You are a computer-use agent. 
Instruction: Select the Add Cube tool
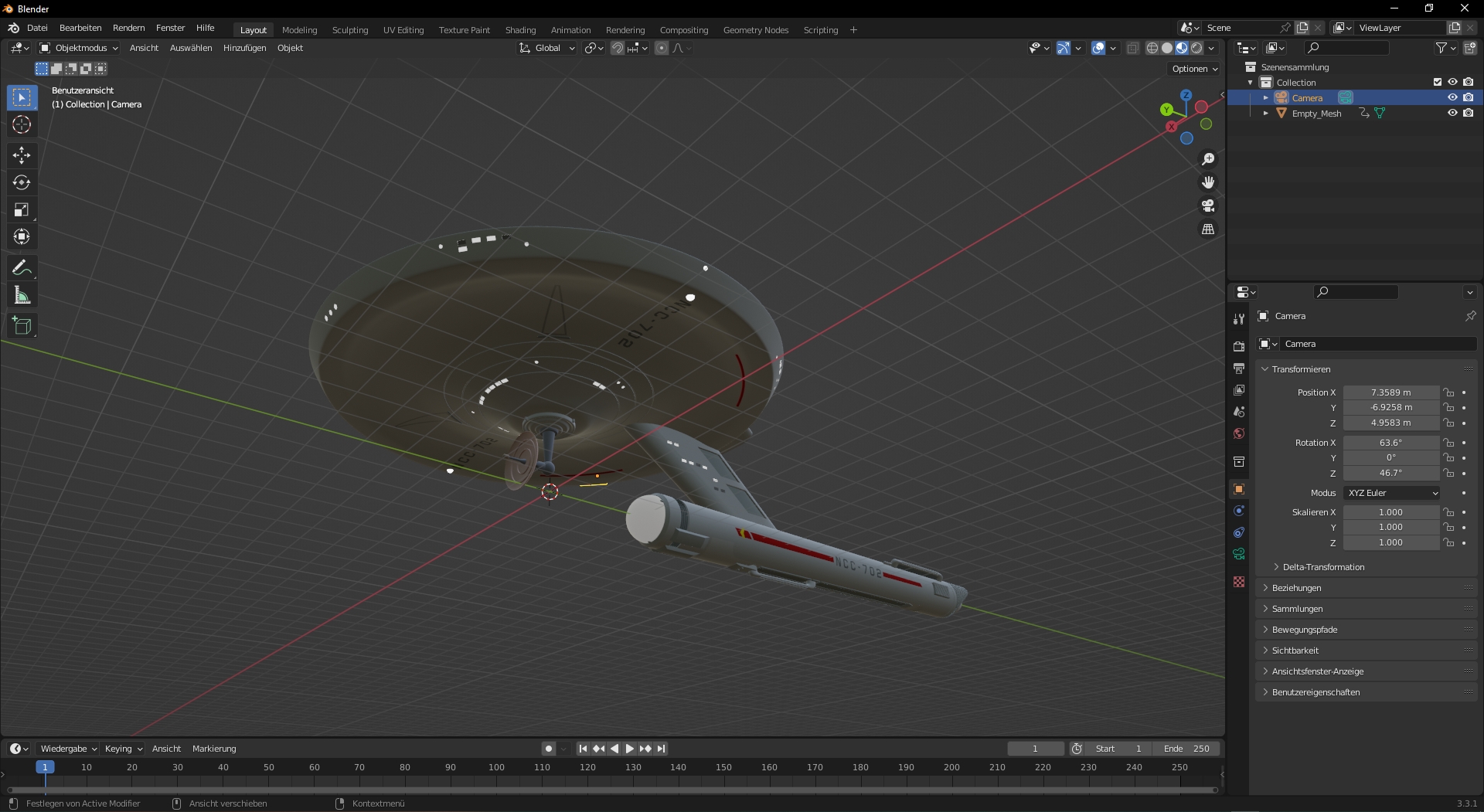(22, 326)
